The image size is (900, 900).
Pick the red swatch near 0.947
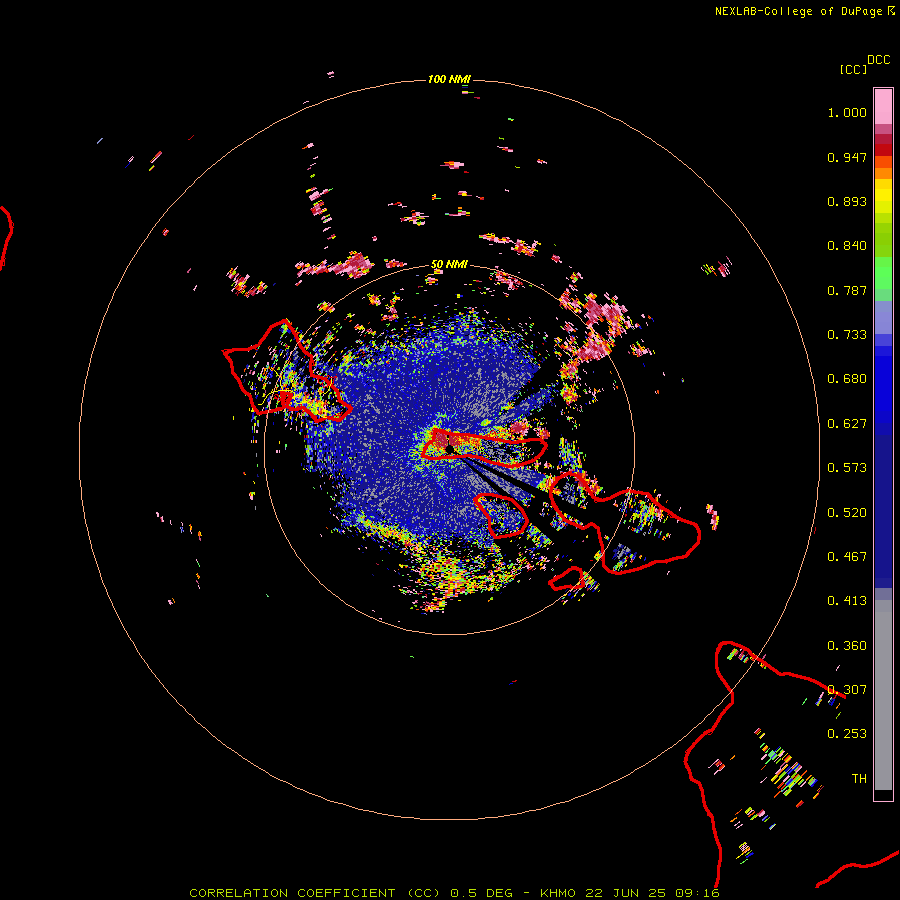[x=883, y=150]
